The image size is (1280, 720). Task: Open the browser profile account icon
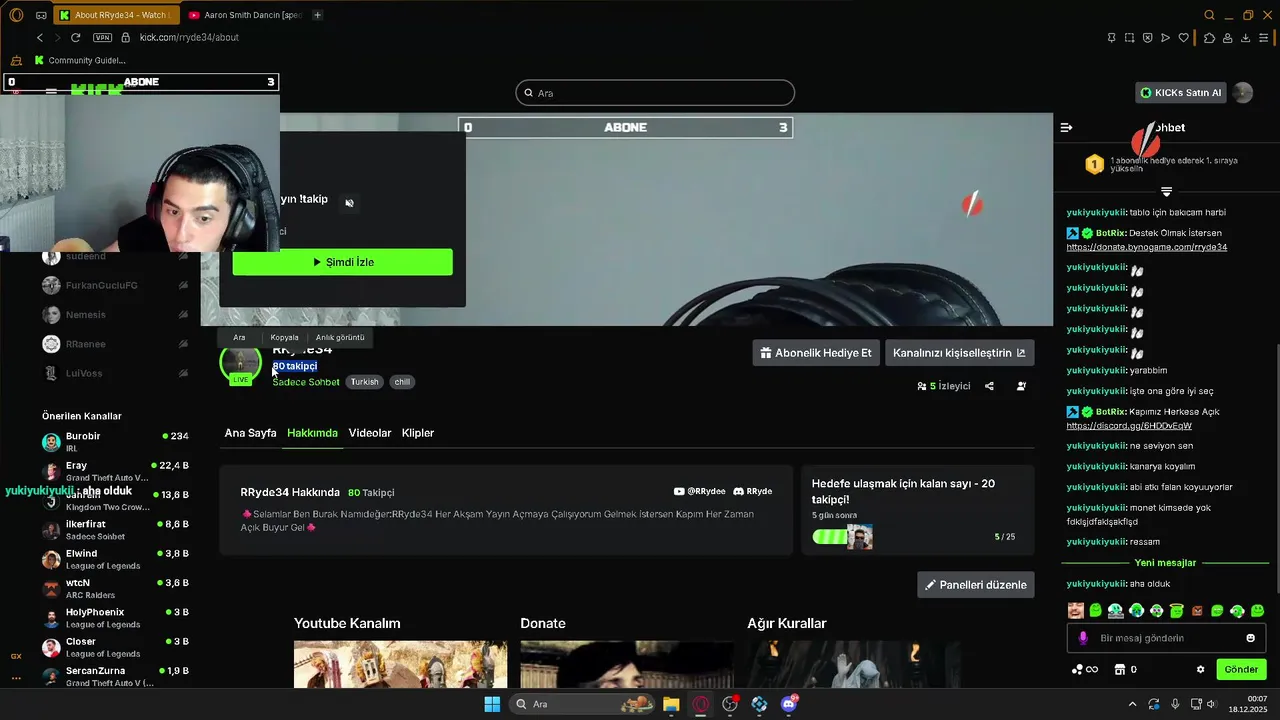click(x=1227, y=37)
